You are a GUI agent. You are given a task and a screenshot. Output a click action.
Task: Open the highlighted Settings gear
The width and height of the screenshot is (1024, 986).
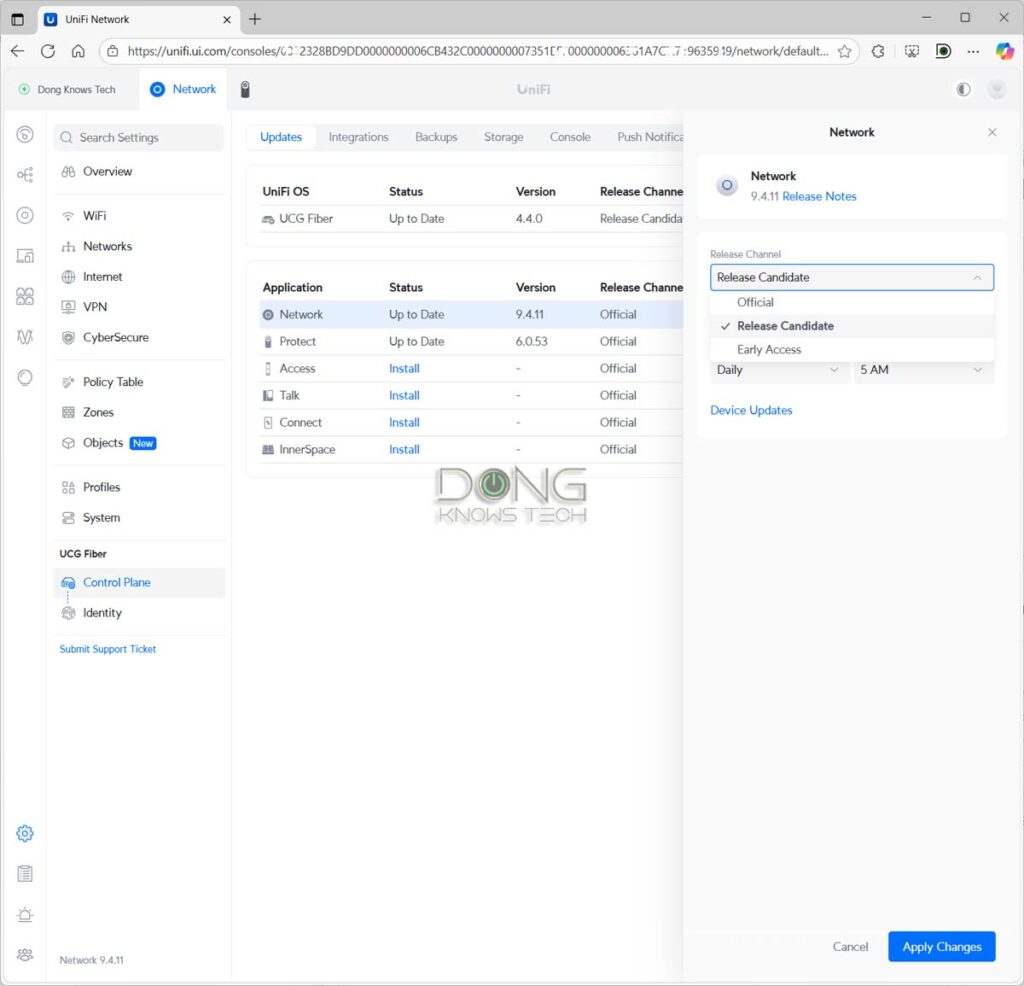click(25, 832)
